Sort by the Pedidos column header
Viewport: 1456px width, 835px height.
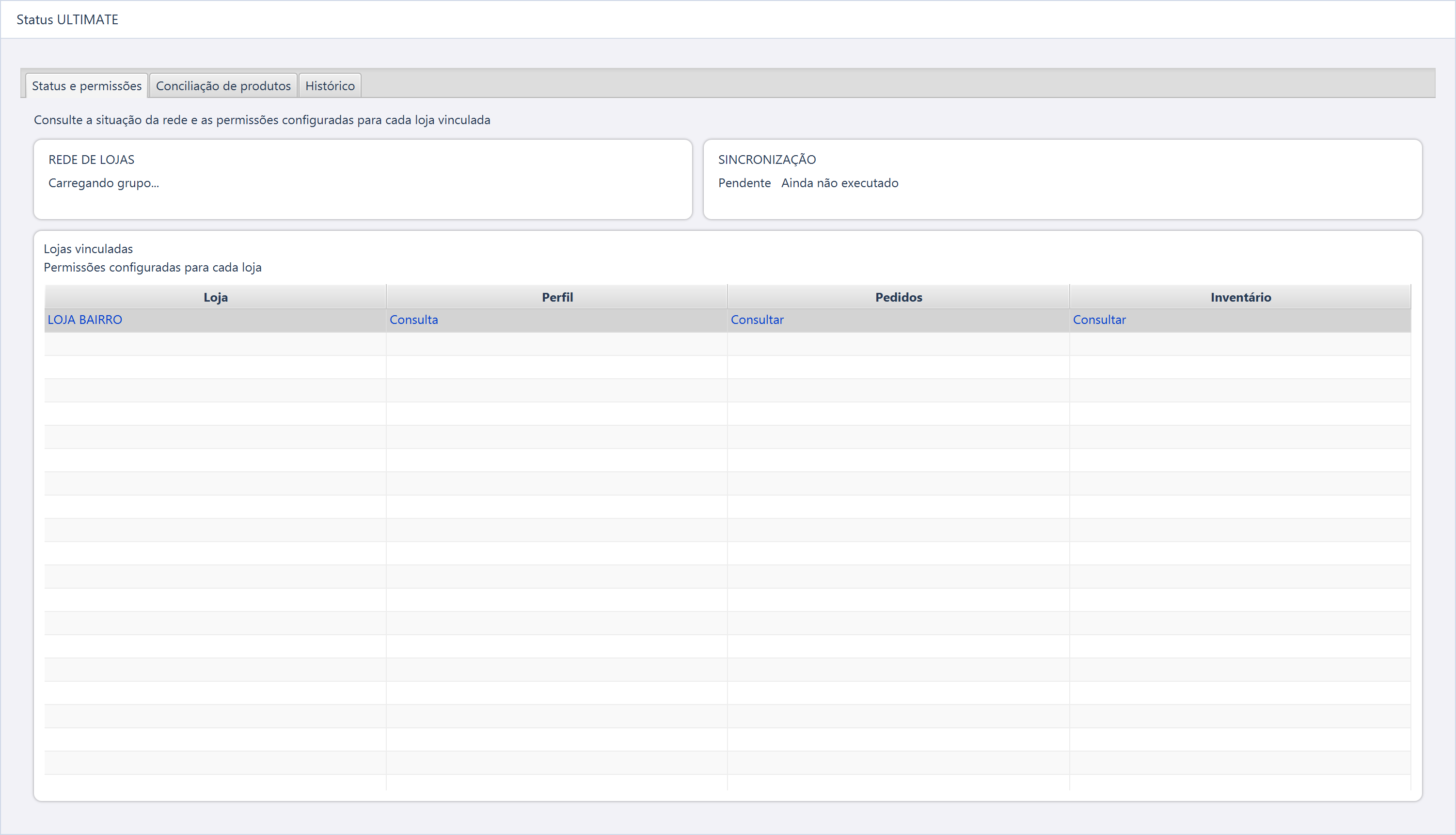(x=898, y=297)
